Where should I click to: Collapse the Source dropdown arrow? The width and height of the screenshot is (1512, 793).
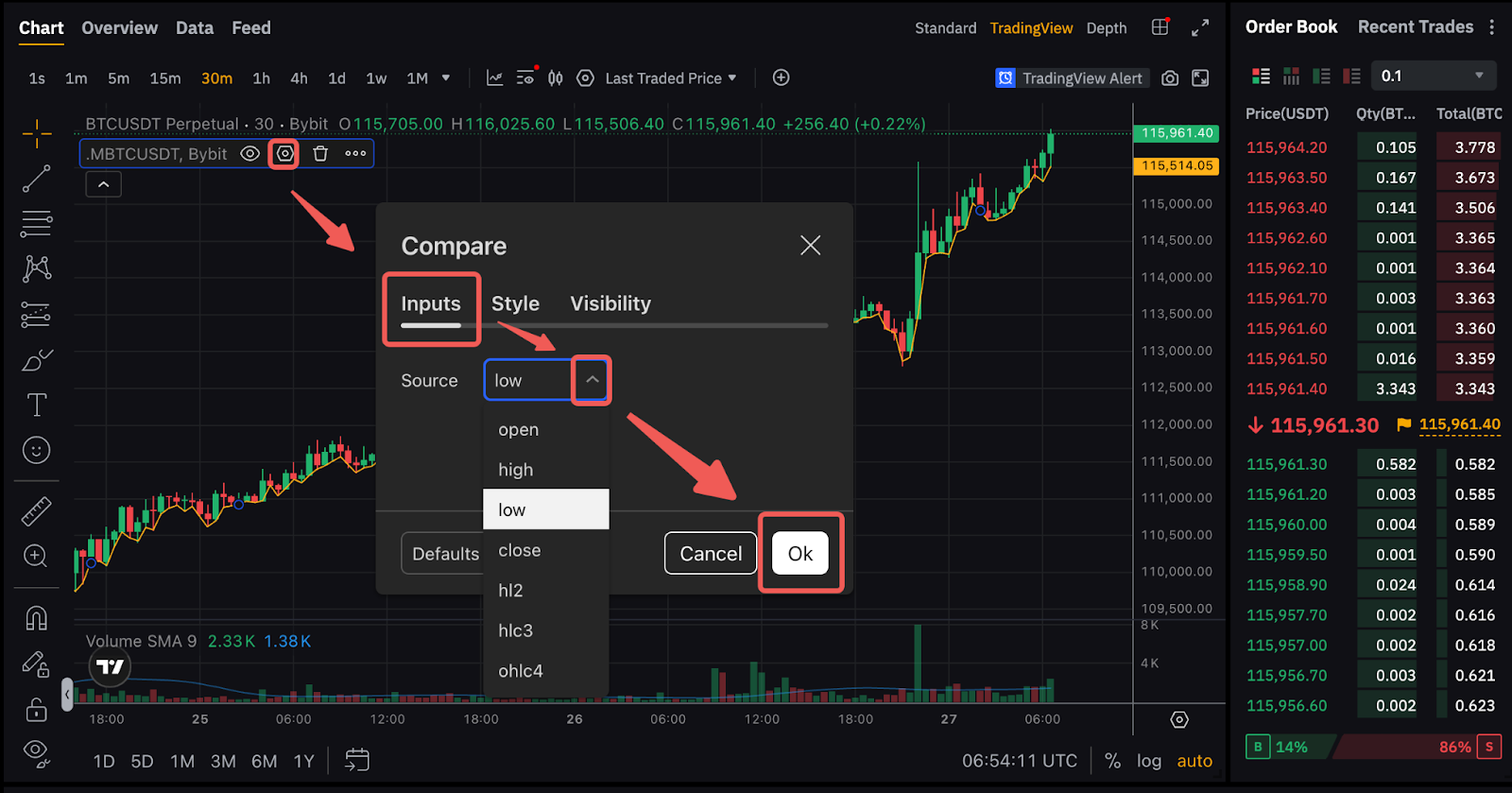tap(592, 380)
